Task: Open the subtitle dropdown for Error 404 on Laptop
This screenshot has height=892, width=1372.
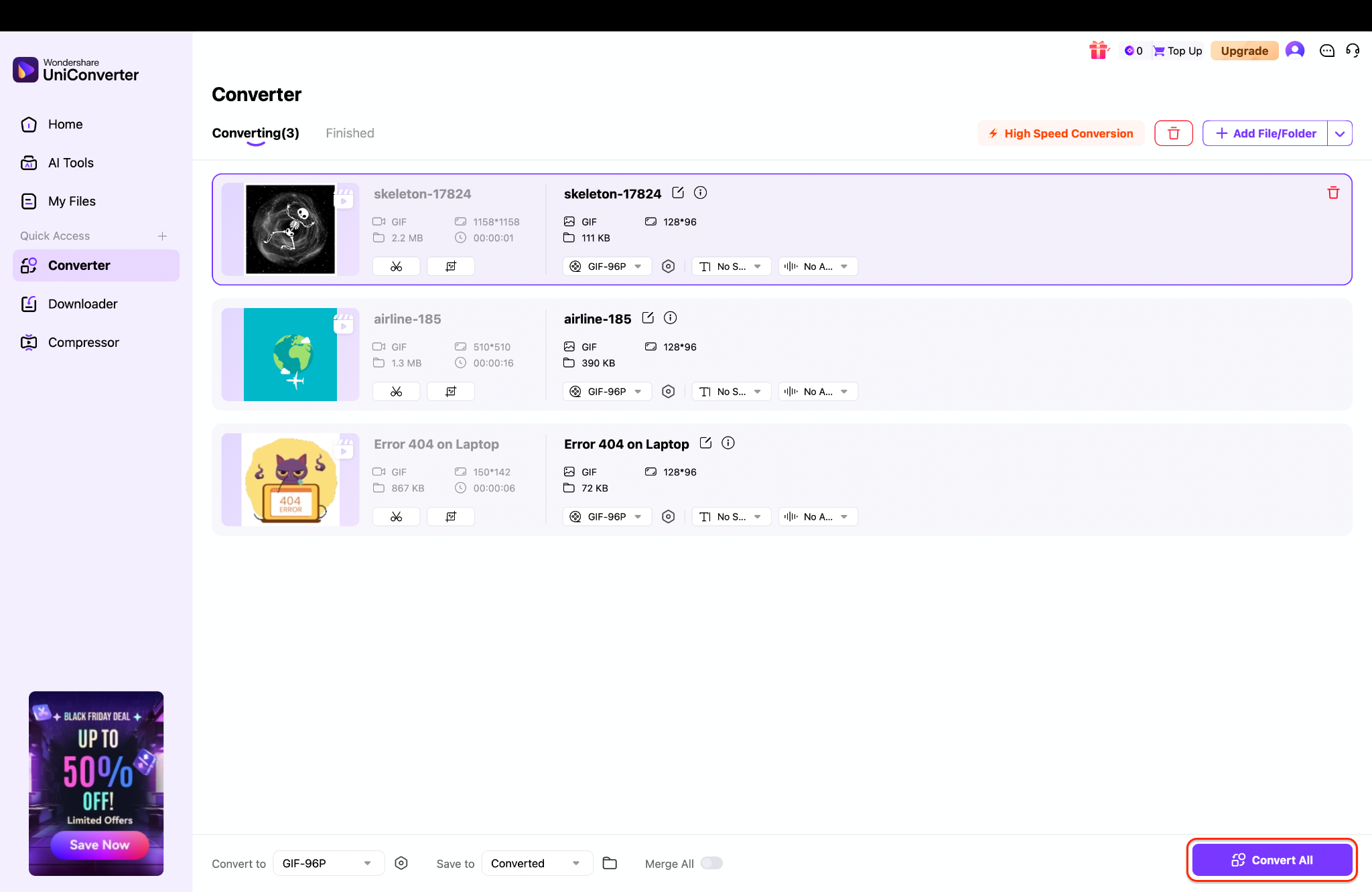Action: point(731,516)
